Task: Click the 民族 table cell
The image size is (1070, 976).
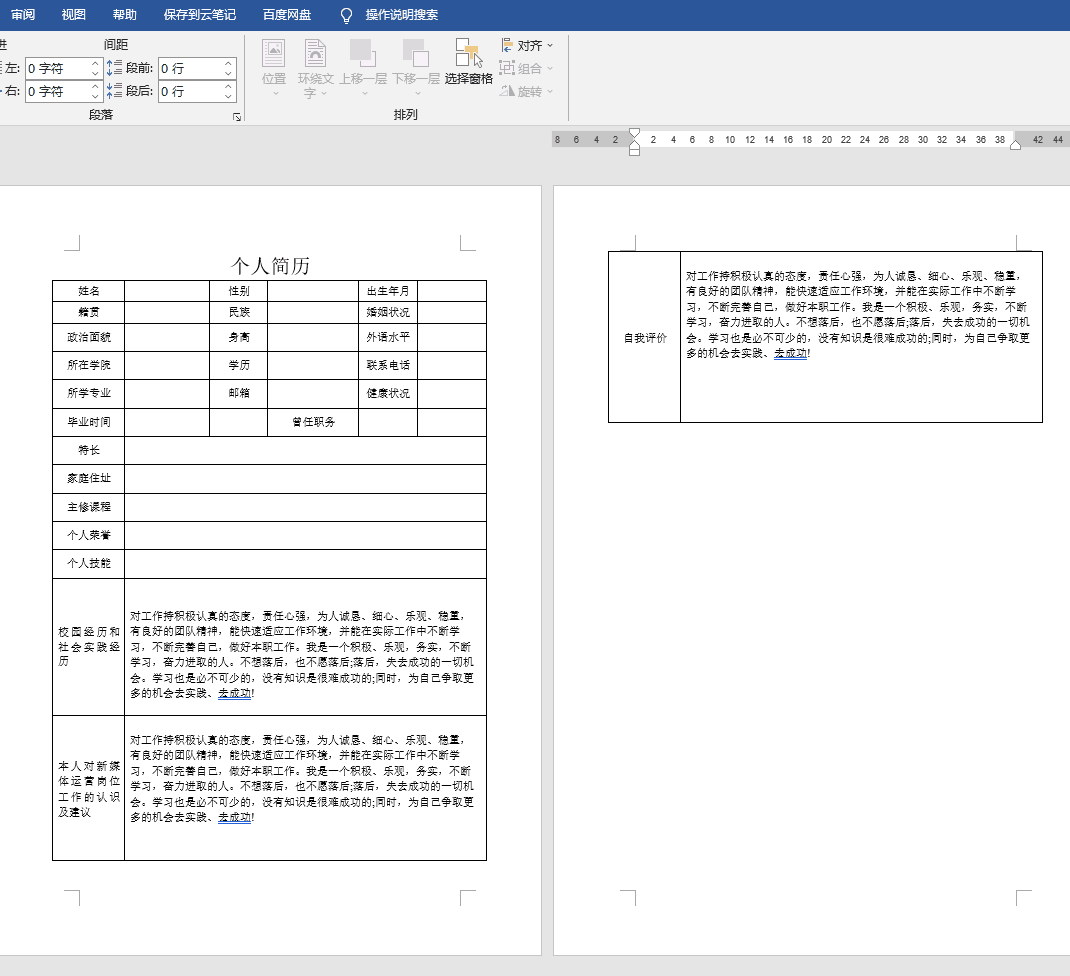Action: click(x=239, y=312)
